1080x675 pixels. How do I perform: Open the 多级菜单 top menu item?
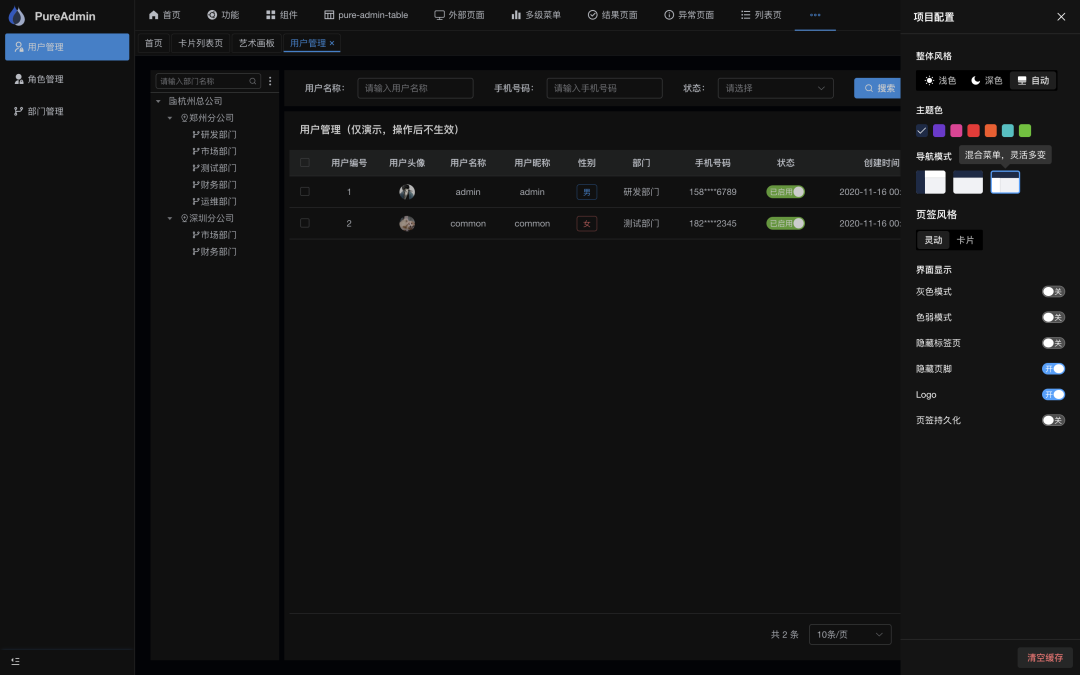click(535, 15)
